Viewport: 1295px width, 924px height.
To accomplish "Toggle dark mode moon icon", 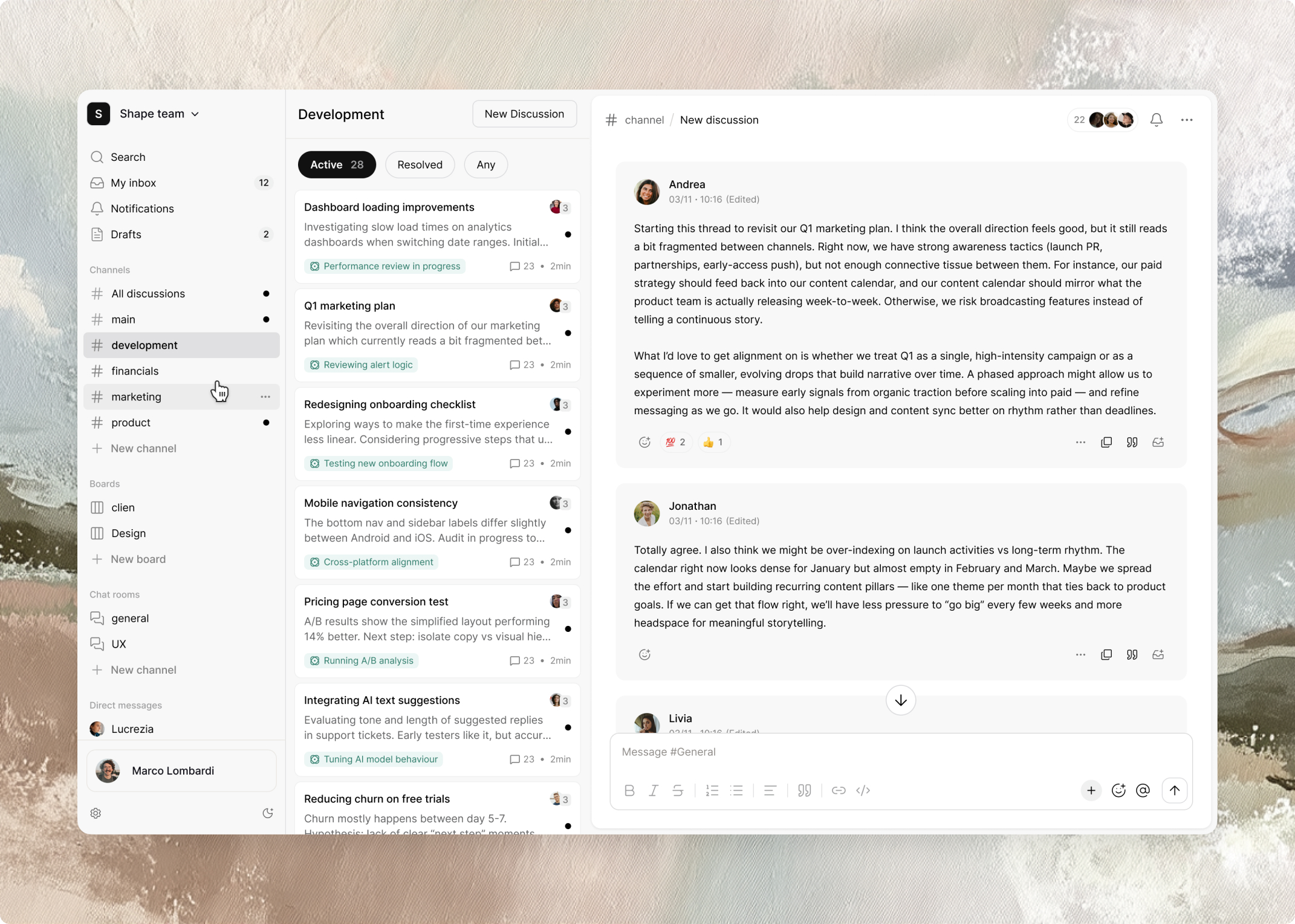I will 268,813.
